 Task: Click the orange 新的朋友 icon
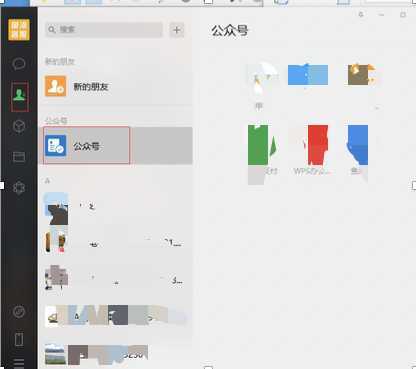56,86
